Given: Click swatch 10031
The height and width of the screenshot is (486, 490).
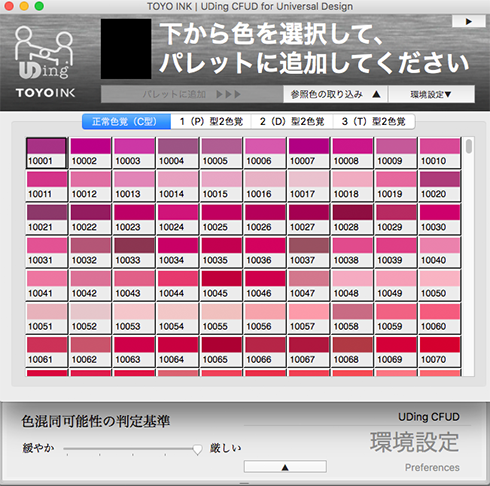Looking at the screenshot, I should [46, 252].
